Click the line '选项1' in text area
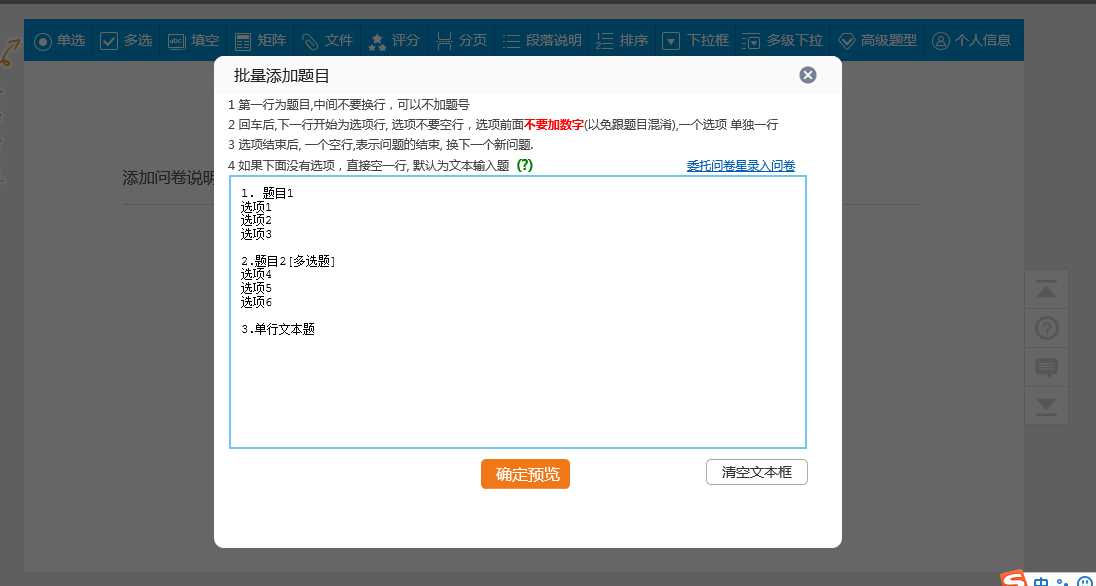Image resolution: width=1096 pixels, height=586 pixels. pos(256,207)
